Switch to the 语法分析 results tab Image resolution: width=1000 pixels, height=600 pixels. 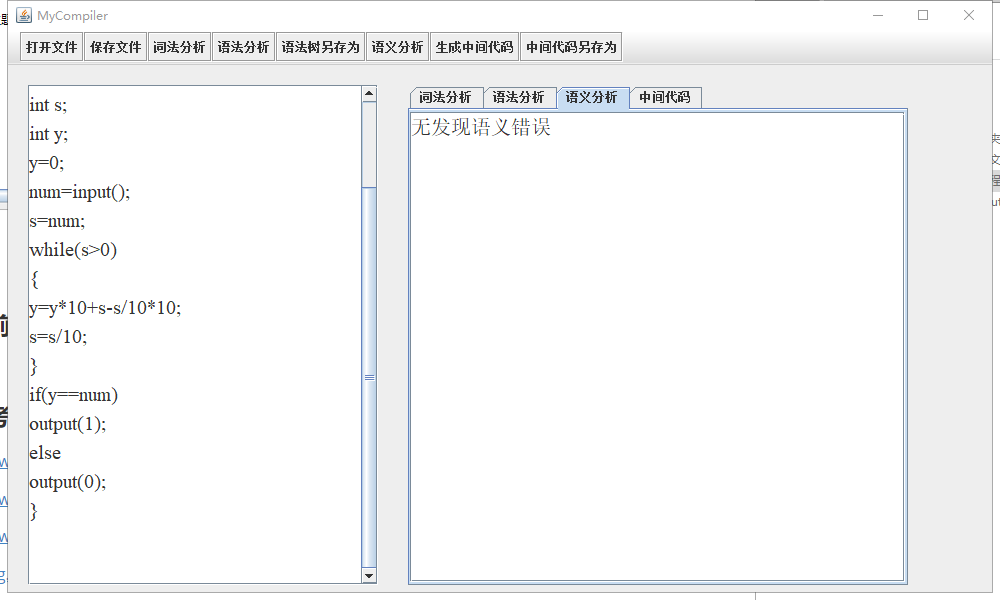pos(520,97)
